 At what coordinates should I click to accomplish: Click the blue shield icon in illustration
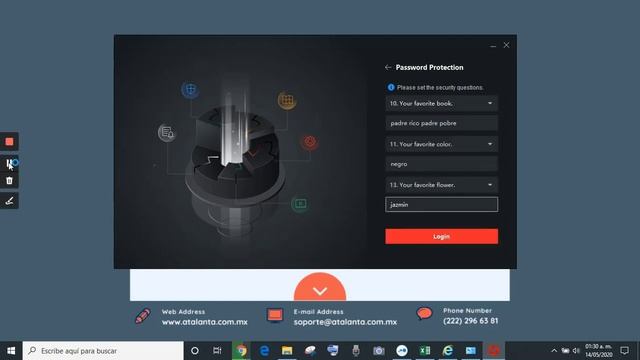pos(190,89)
